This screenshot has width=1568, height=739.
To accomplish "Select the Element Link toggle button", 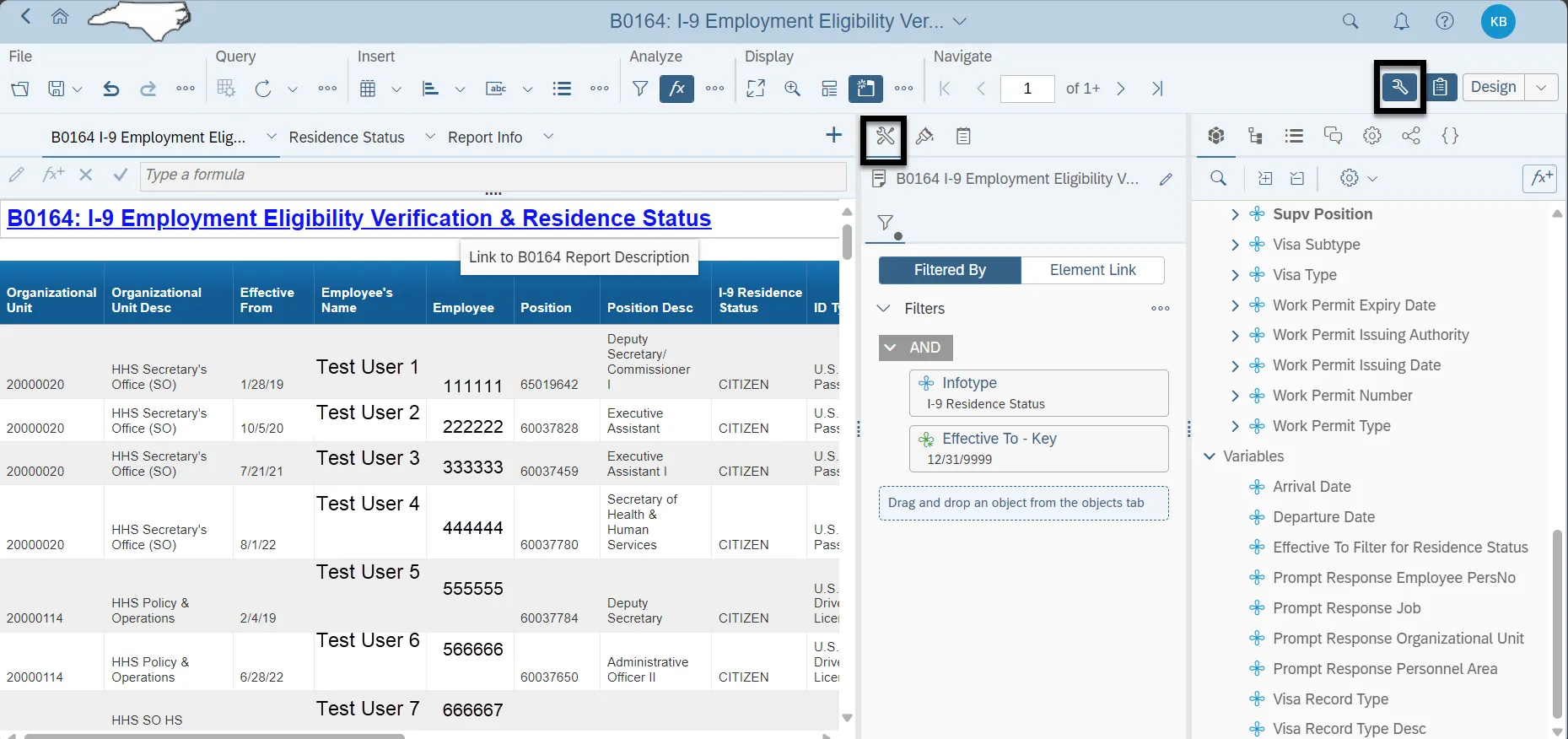I will [1092, 270].
